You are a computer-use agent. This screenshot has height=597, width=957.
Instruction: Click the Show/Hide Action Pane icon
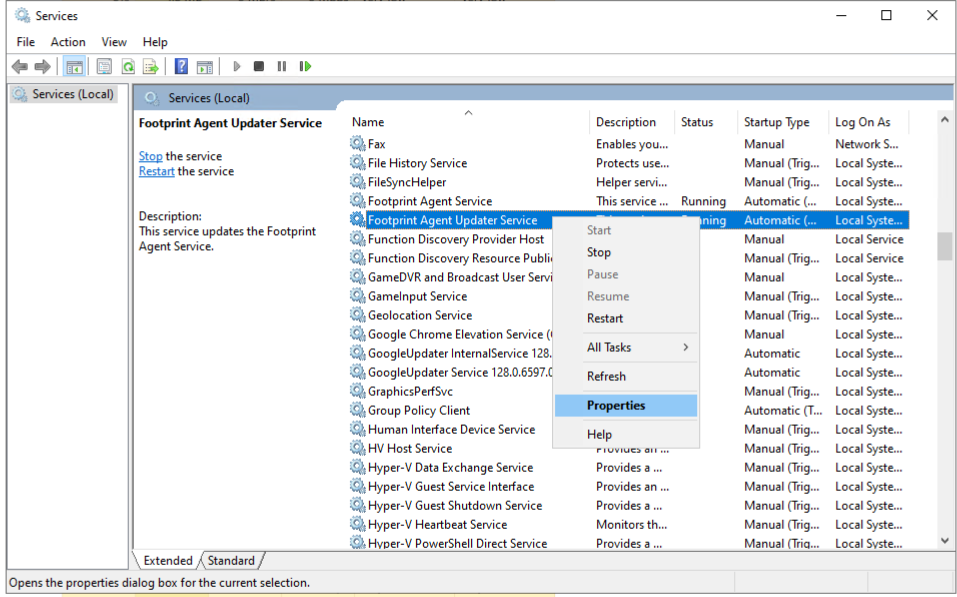(205, 66)
